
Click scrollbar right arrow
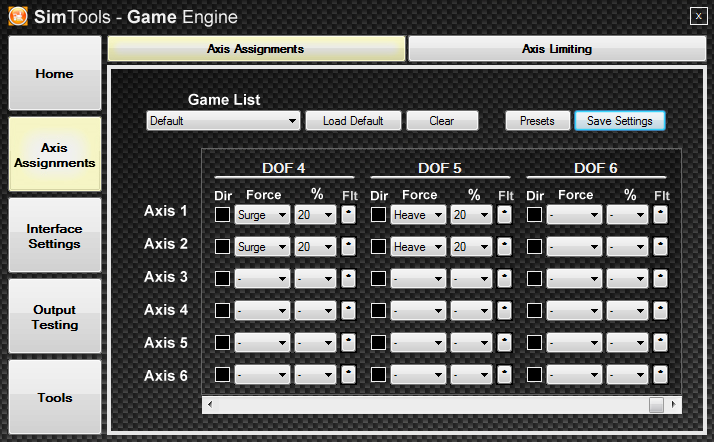tap(675, 405)
